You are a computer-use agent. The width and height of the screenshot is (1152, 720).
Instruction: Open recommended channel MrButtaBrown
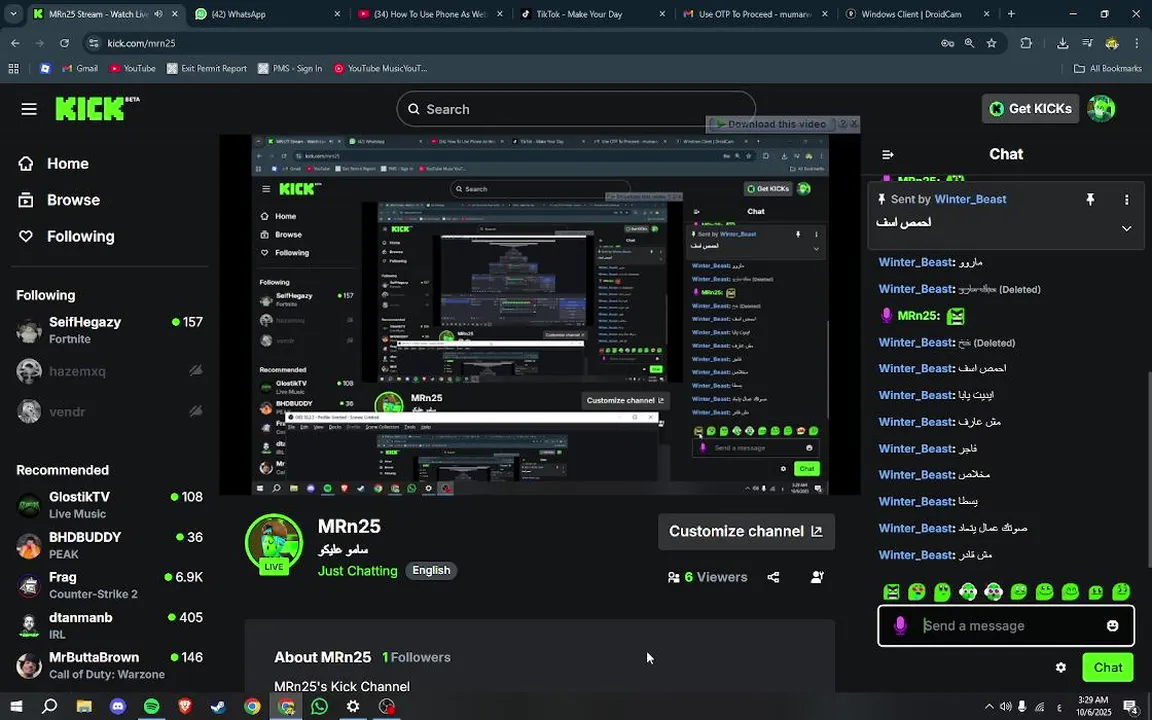pos(109,666)
